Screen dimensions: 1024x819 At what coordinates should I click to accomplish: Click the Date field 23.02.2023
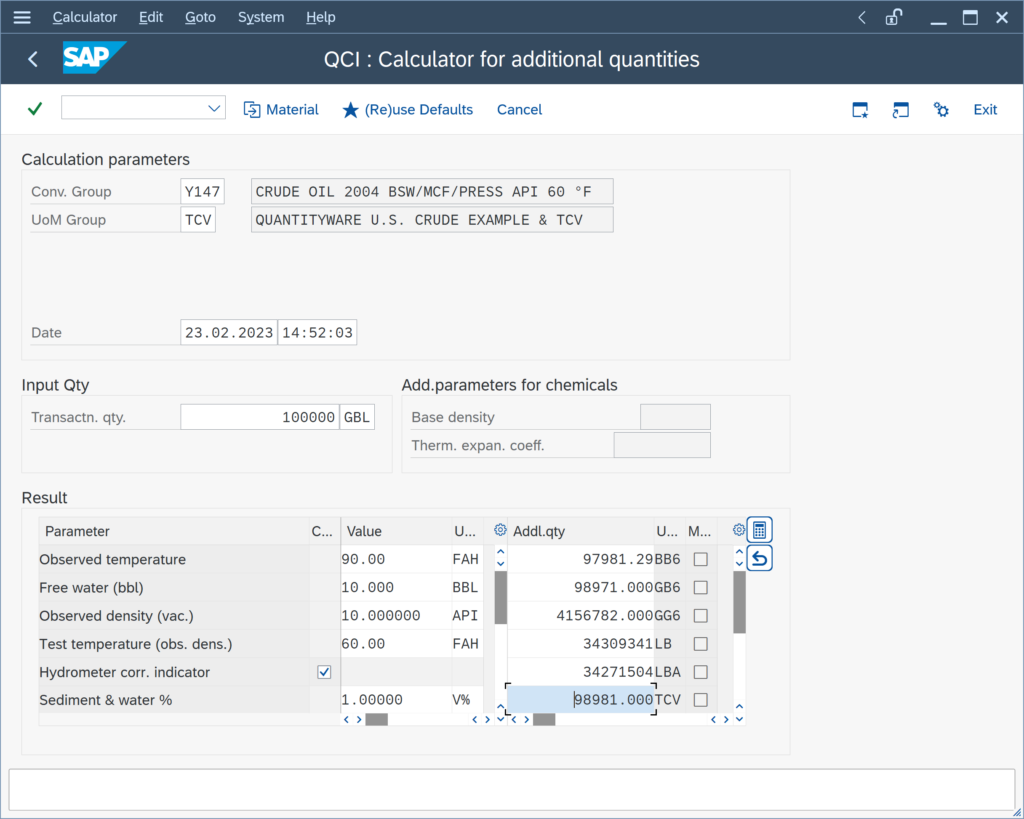coord(229,332)
